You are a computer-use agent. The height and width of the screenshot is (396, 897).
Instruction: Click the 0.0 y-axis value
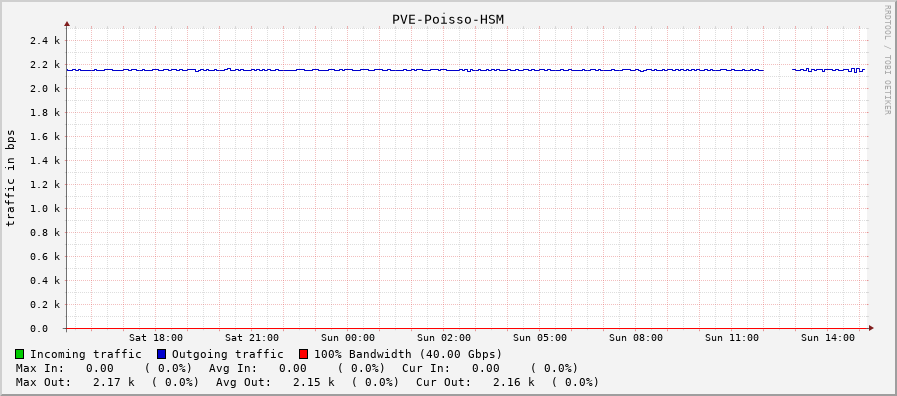[x=39, y=328]
